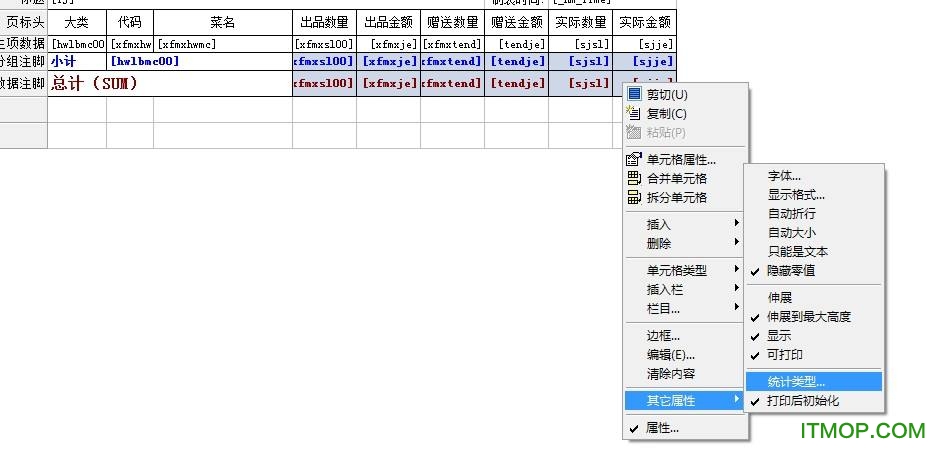Image resolution: width=931 pixels, height=456 pixels.
Task: Click the 分组注脚 row label
Action: 24,61
